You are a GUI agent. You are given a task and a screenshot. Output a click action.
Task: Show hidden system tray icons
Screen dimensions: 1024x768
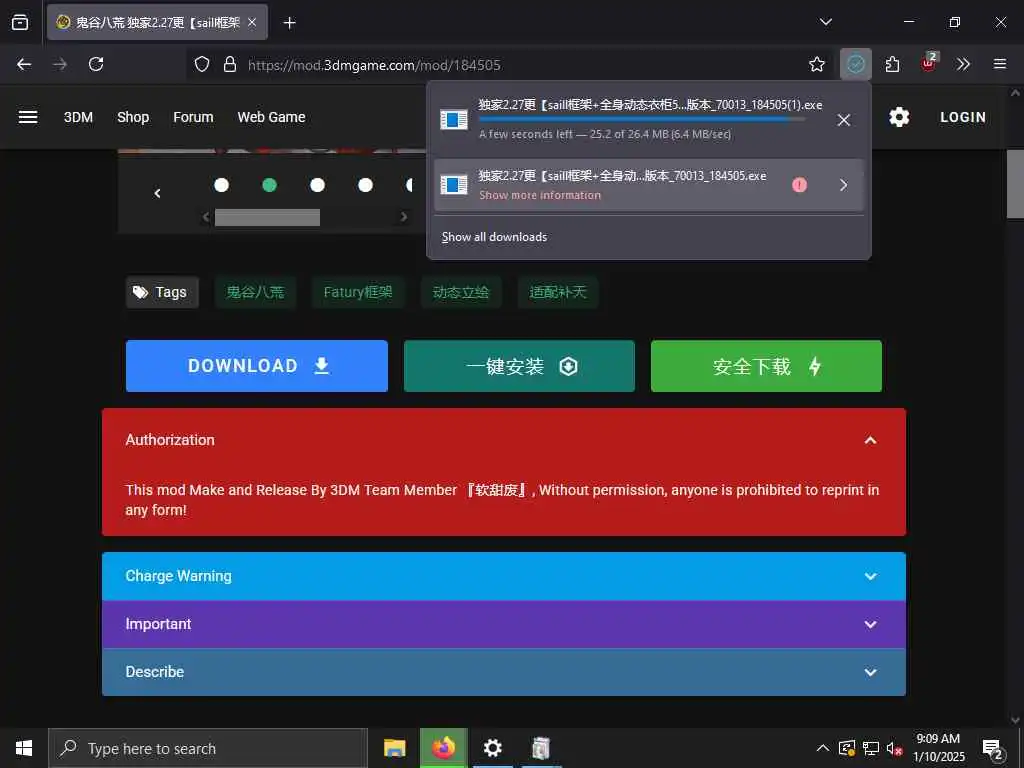tap(823, 748)
